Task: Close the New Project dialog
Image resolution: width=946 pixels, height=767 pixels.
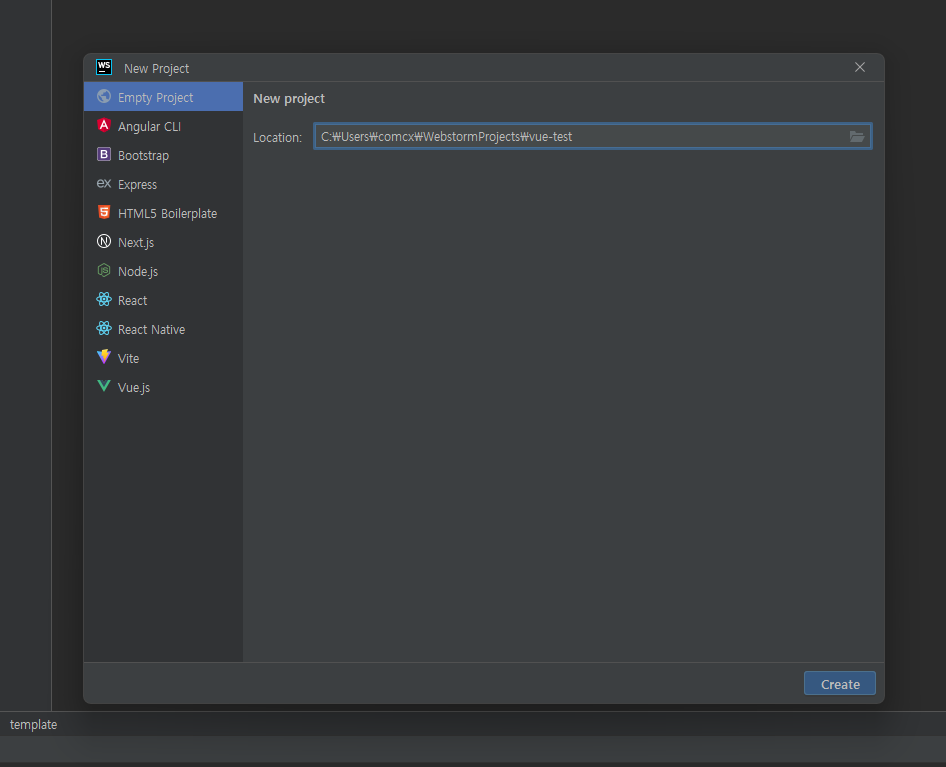Action: pos(860,67)
